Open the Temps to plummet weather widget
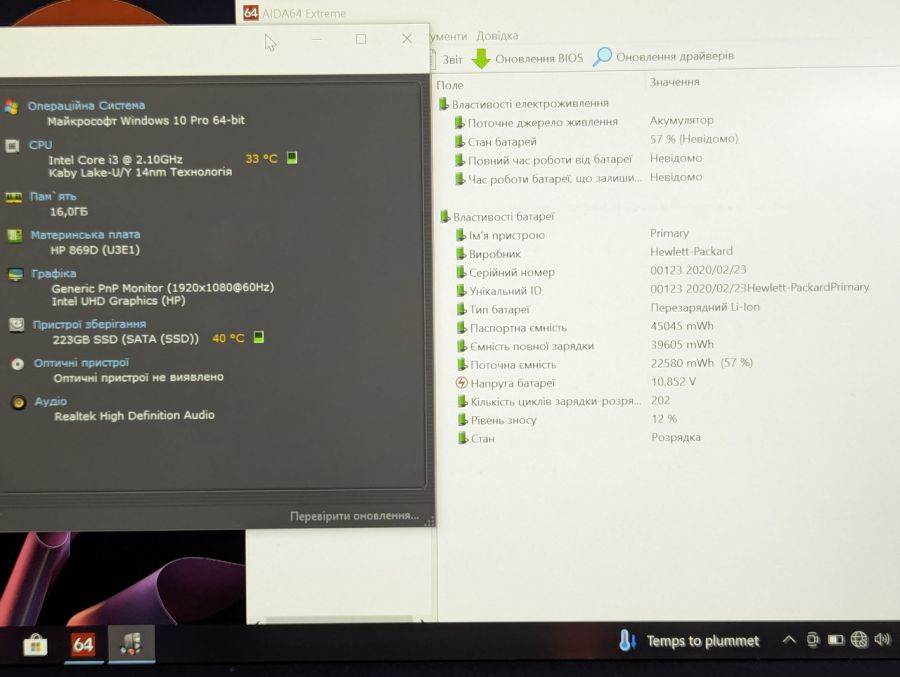The height and width of the screenshot is (677, 900). click(x=689, y=641)
